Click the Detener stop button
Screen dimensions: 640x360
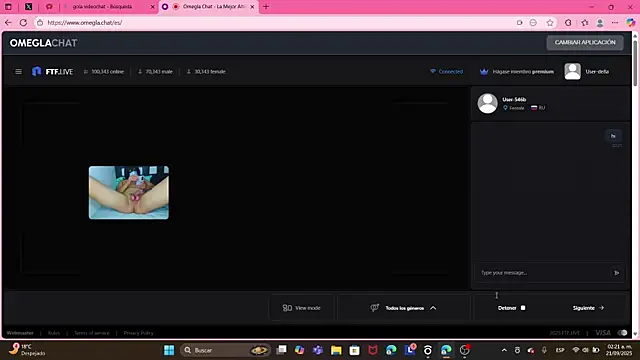[511, 308]
